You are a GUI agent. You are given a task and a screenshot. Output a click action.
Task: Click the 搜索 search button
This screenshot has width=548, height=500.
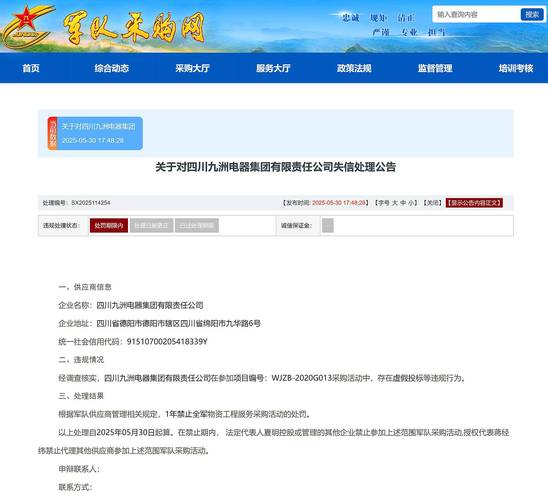click(532, 14)
